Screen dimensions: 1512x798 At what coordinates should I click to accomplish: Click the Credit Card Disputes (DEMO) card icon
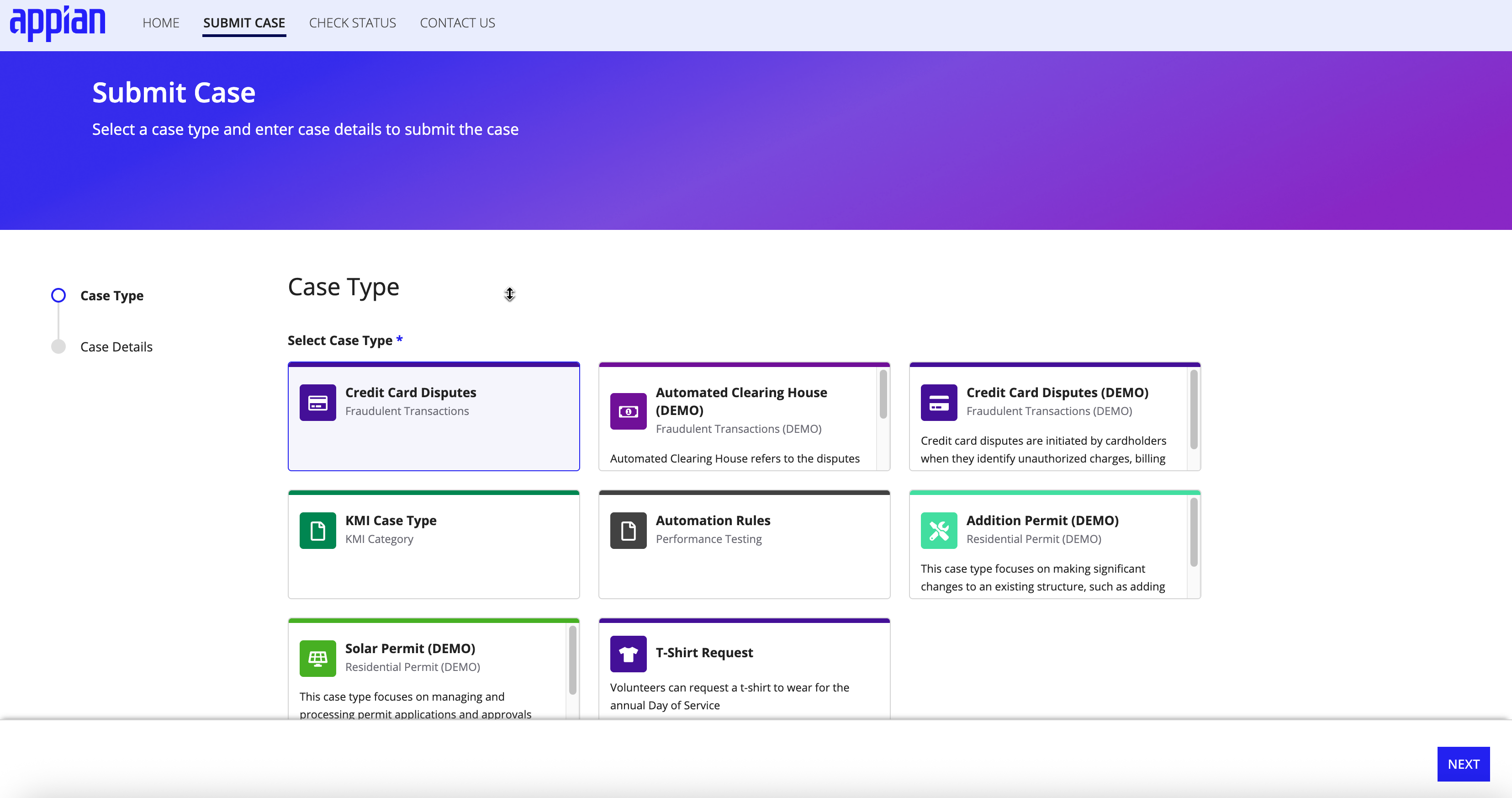coord(939,403)
